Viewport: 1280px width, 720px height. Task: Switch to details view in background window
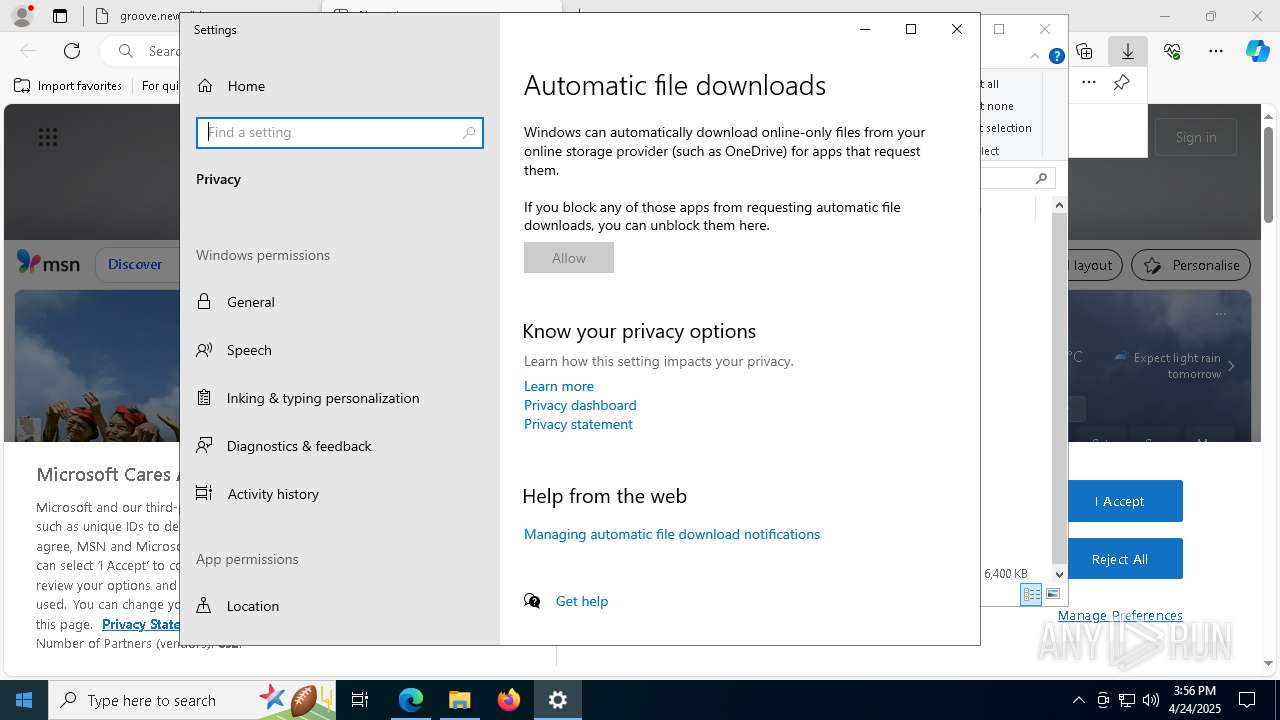pos(1031,594)
